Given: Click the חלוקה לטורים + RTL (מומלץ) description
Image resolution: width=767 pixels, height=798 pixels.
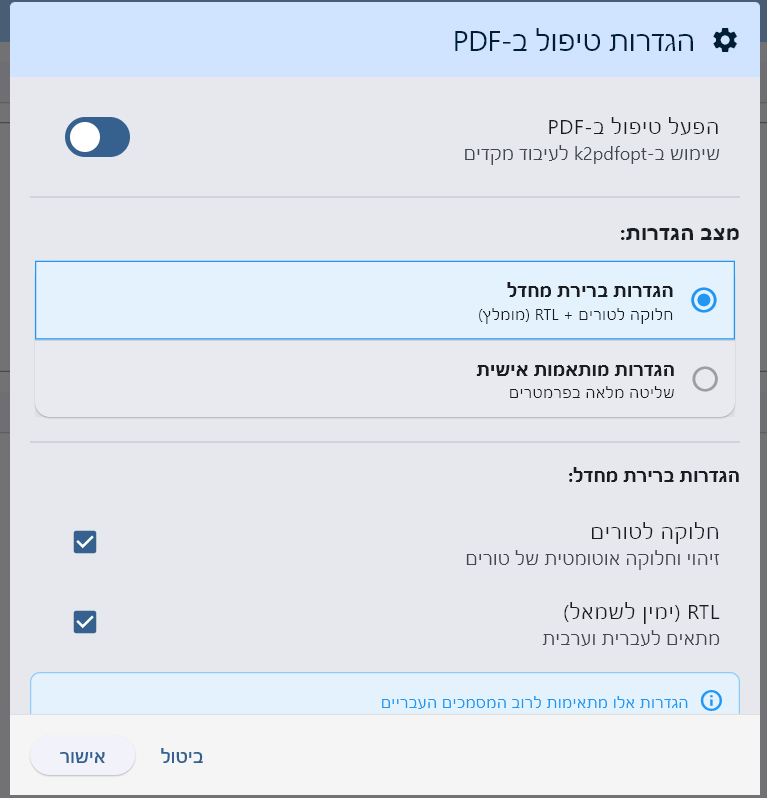Looking at the screenshot, I should (575, 313).
